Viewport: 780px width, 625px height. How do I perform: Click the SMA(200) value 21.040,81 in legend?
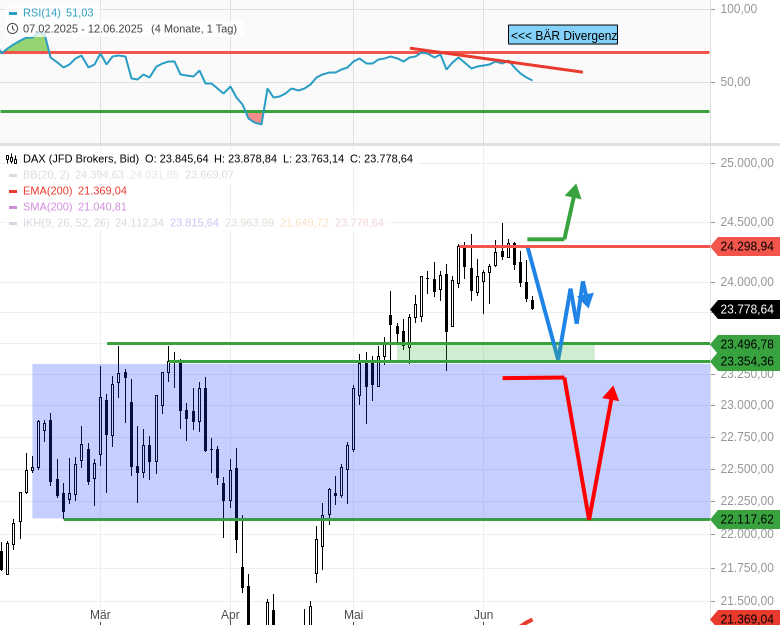pos(102,207)
